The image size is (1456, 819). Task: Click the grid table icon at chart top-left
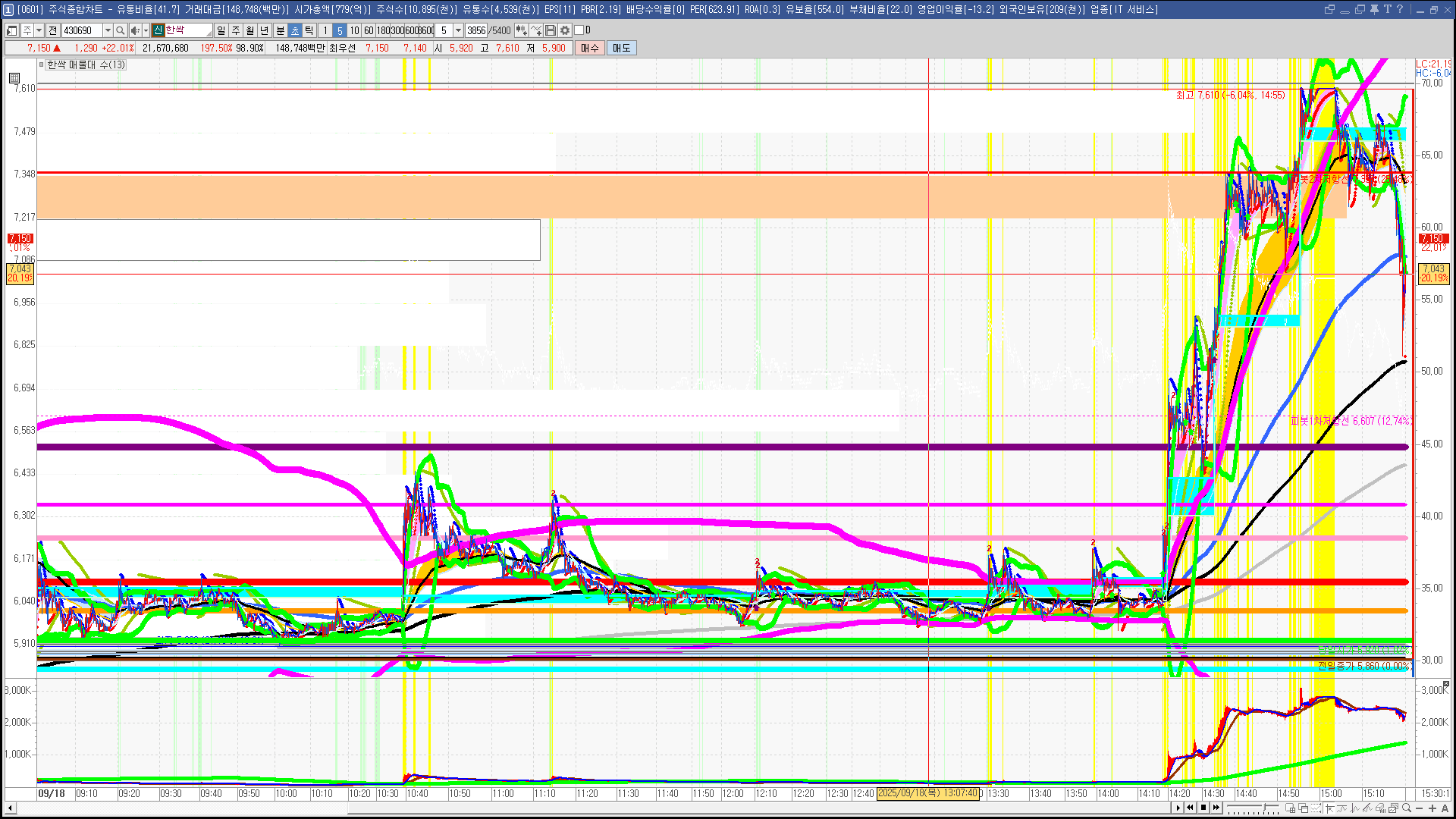(14, 78)
